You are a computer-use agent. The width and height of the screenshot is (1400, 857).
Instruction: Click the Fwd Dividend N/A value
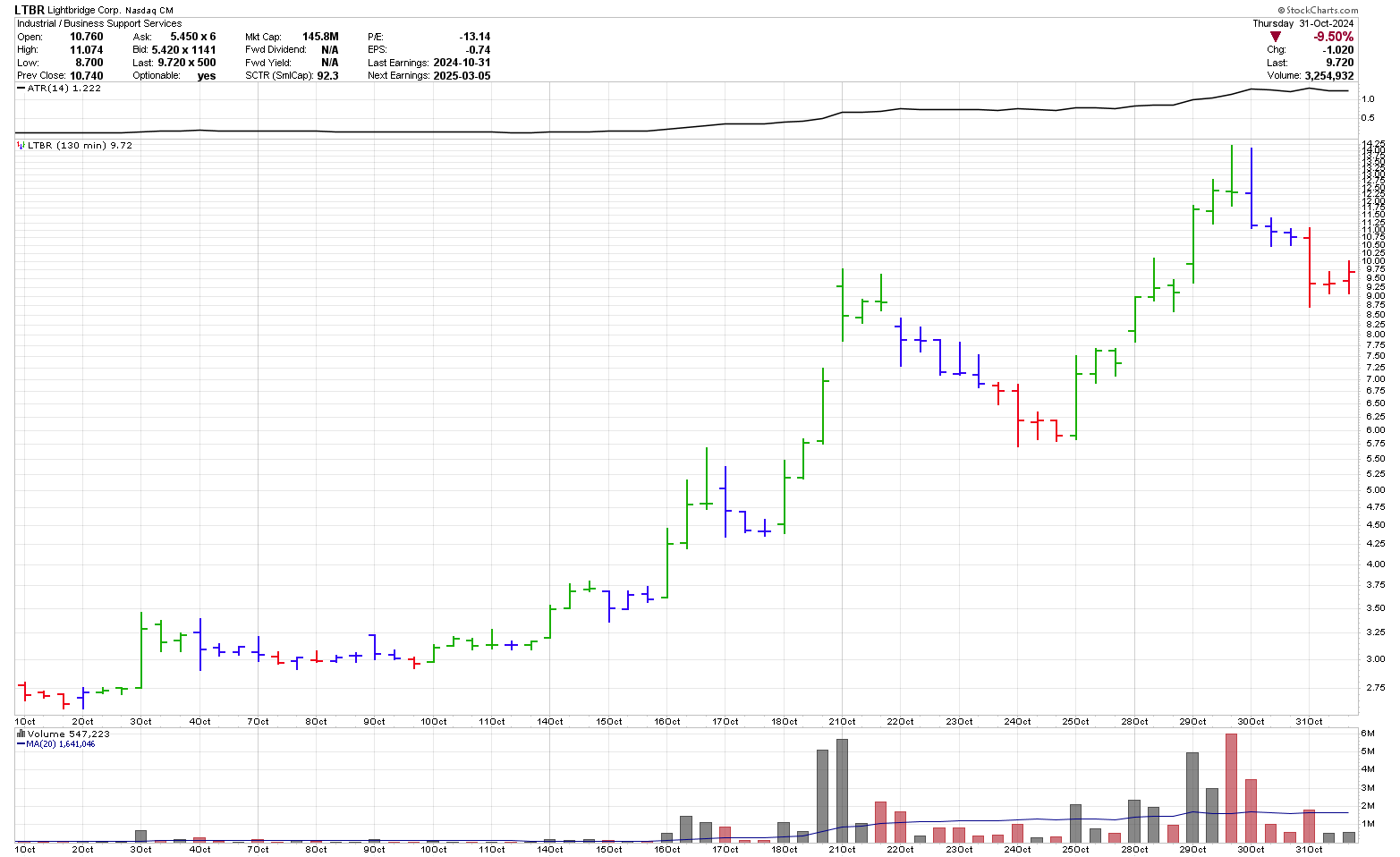pyautogui.click(x=330, y=50)
